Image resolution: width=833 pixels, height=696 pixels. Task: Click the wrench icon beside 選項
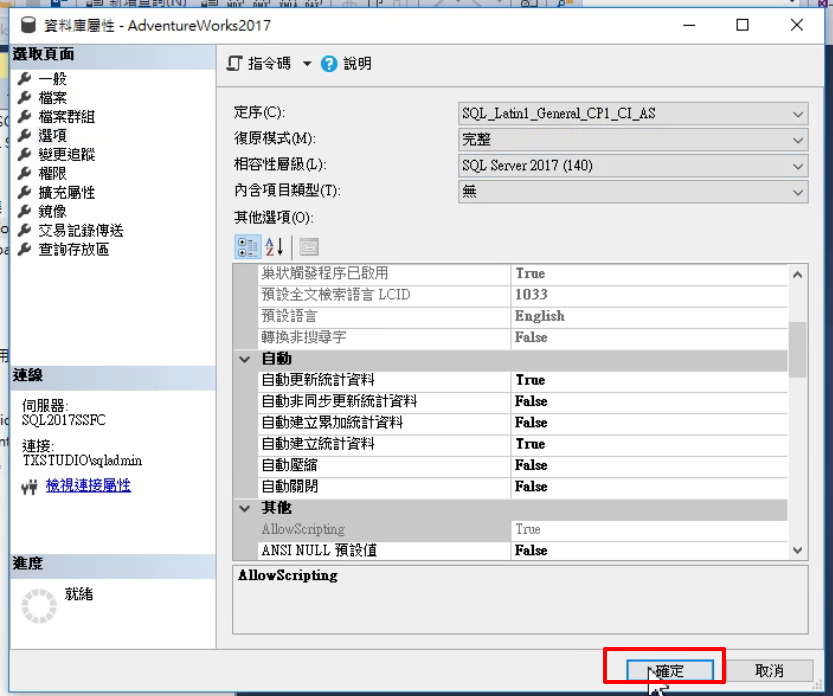(24, 135)
